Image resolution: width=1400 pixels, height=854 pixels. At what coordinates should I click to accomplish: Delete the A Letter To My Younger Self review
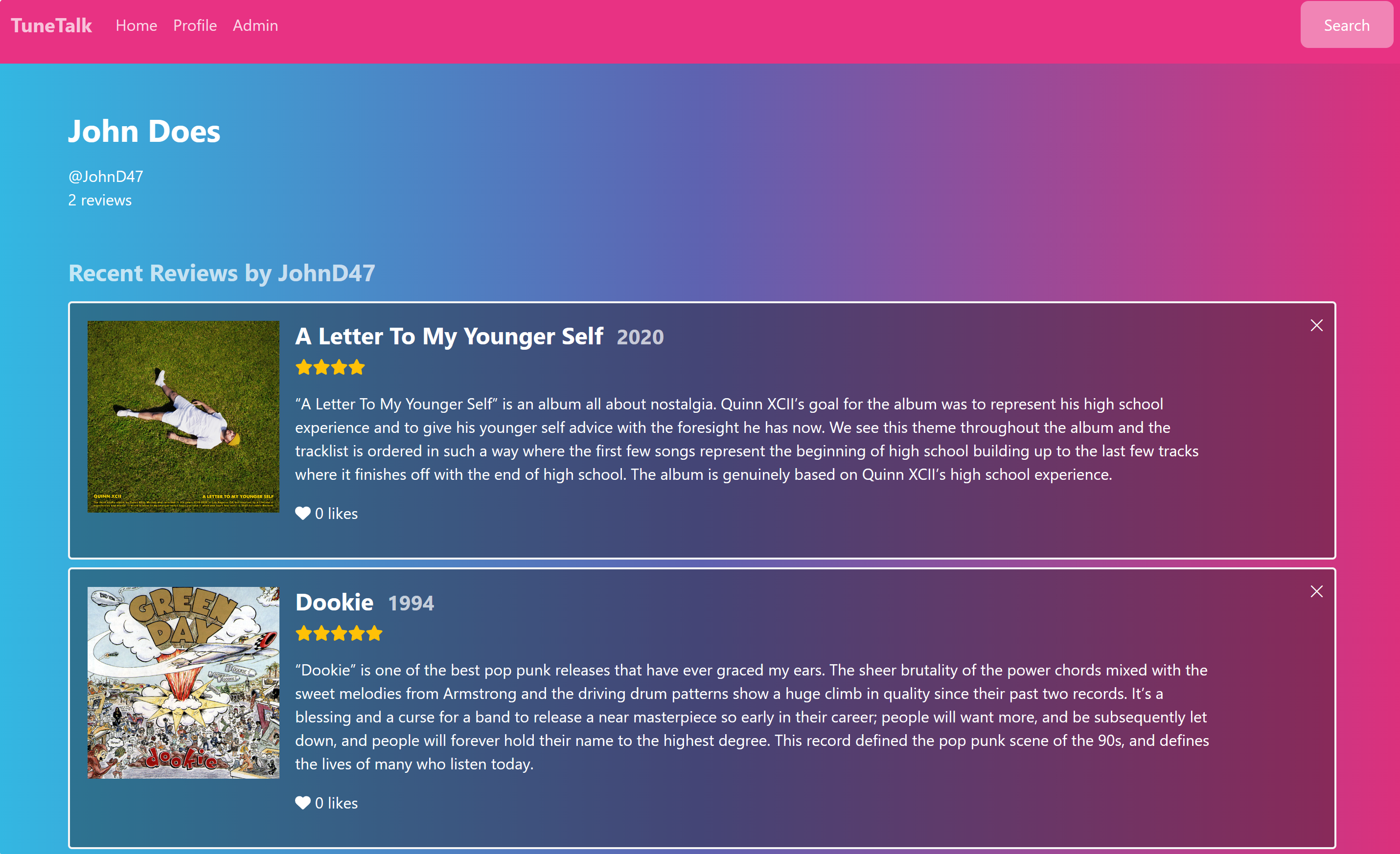point(1316,325)
